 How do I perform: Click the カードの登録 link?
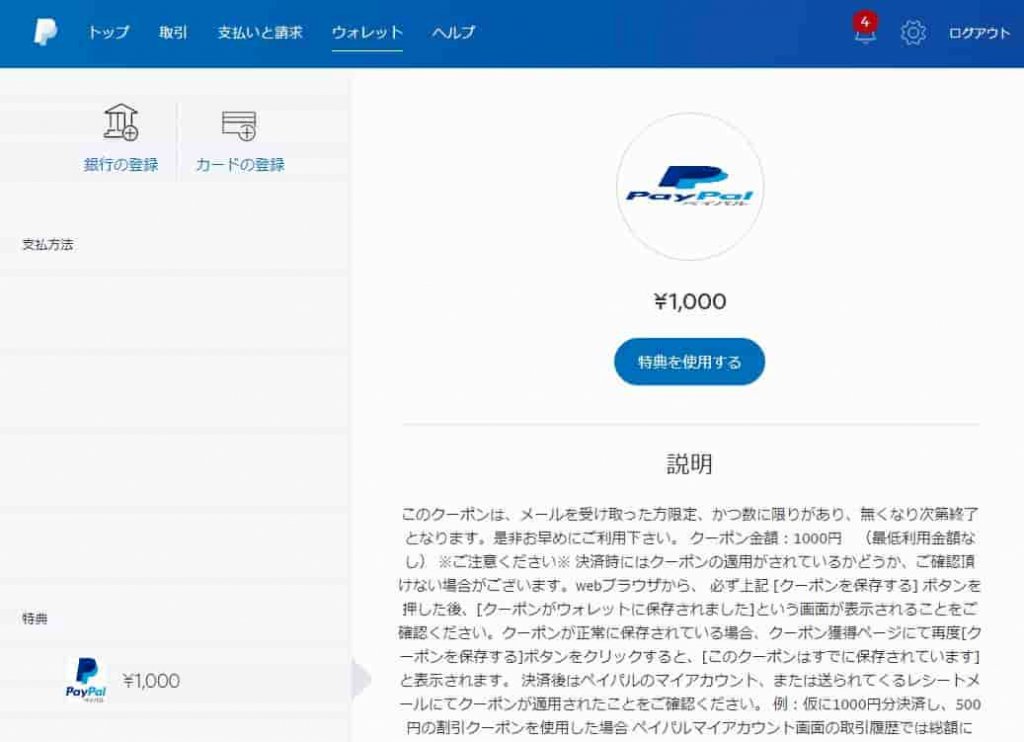pos(240,165)
